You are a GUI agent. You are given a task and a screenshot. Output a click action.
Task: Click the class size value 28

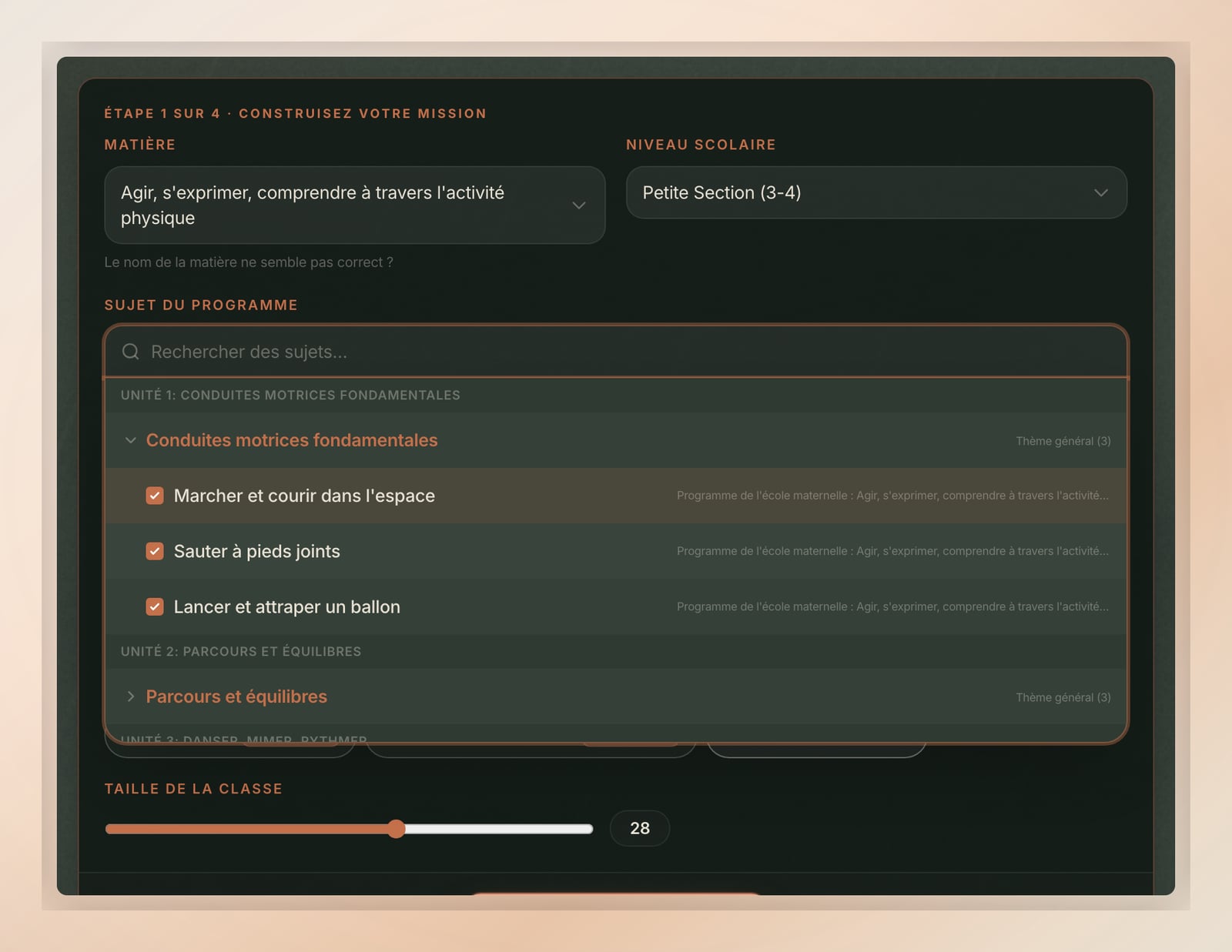pos(640,829)
